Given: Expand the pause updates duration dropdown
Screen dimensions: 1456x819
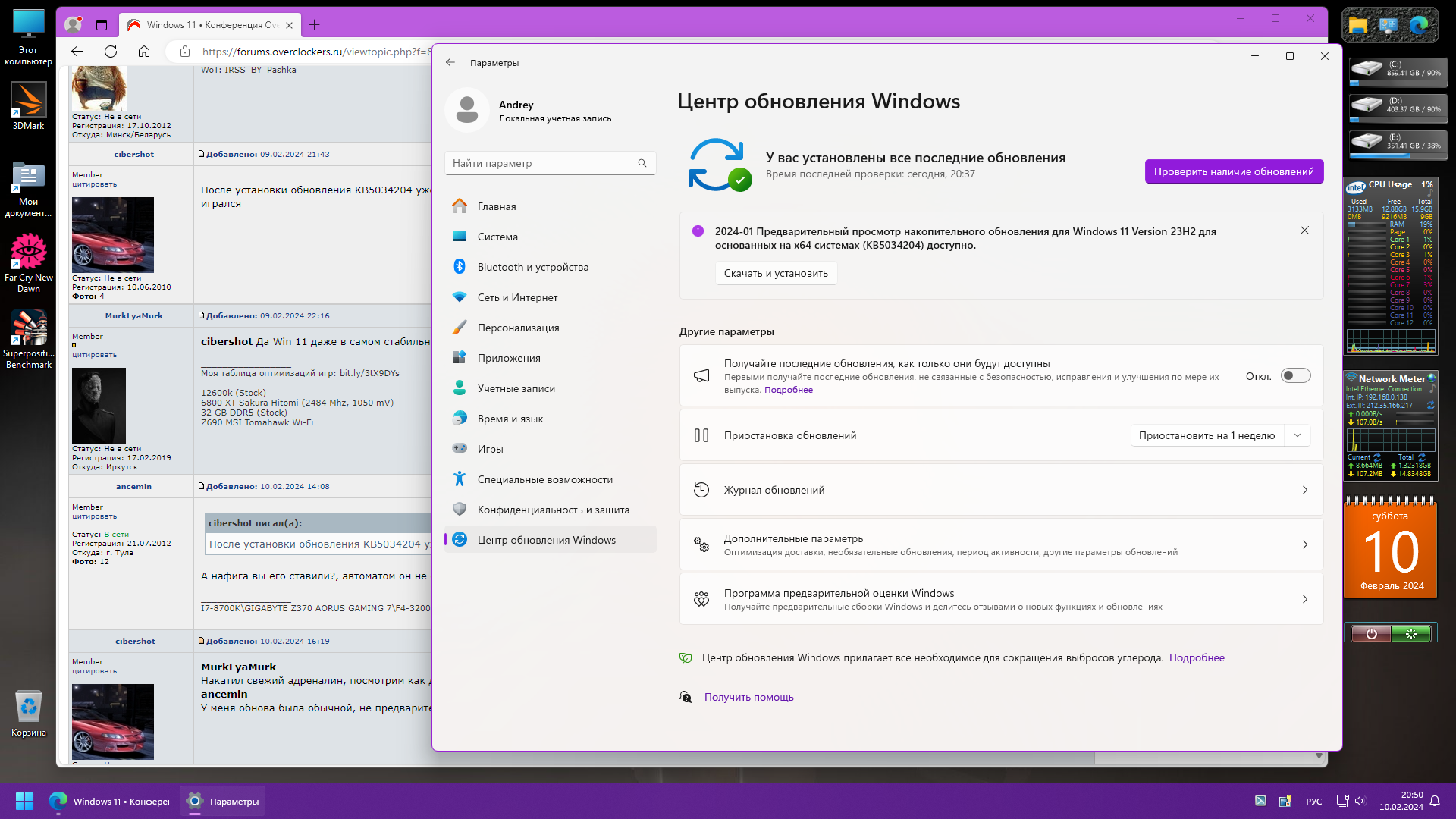Looking at the screenshot, I should 1298,435.
